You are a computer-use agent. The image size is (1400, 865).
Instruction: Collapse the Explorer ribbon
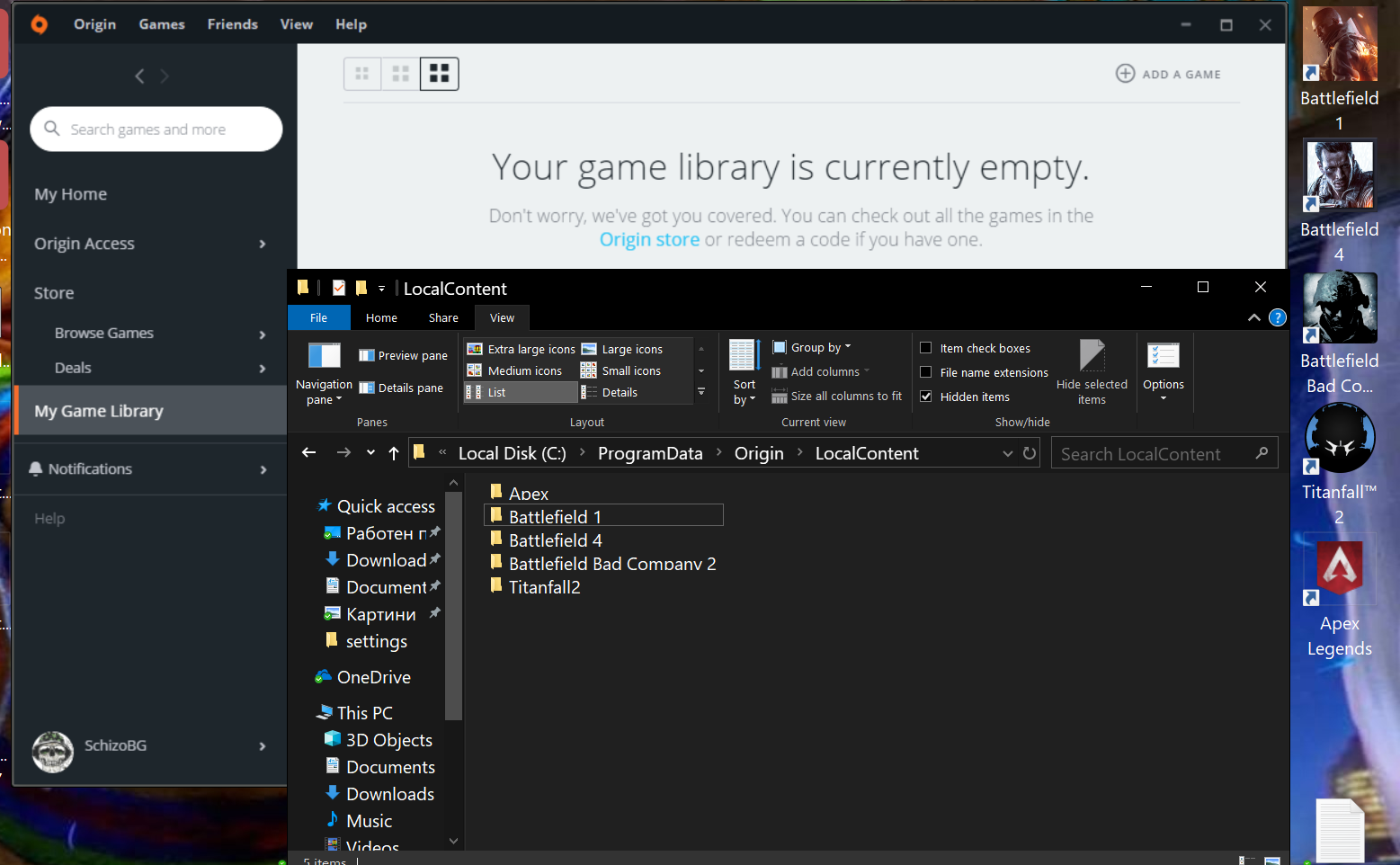coord(1253,317)
